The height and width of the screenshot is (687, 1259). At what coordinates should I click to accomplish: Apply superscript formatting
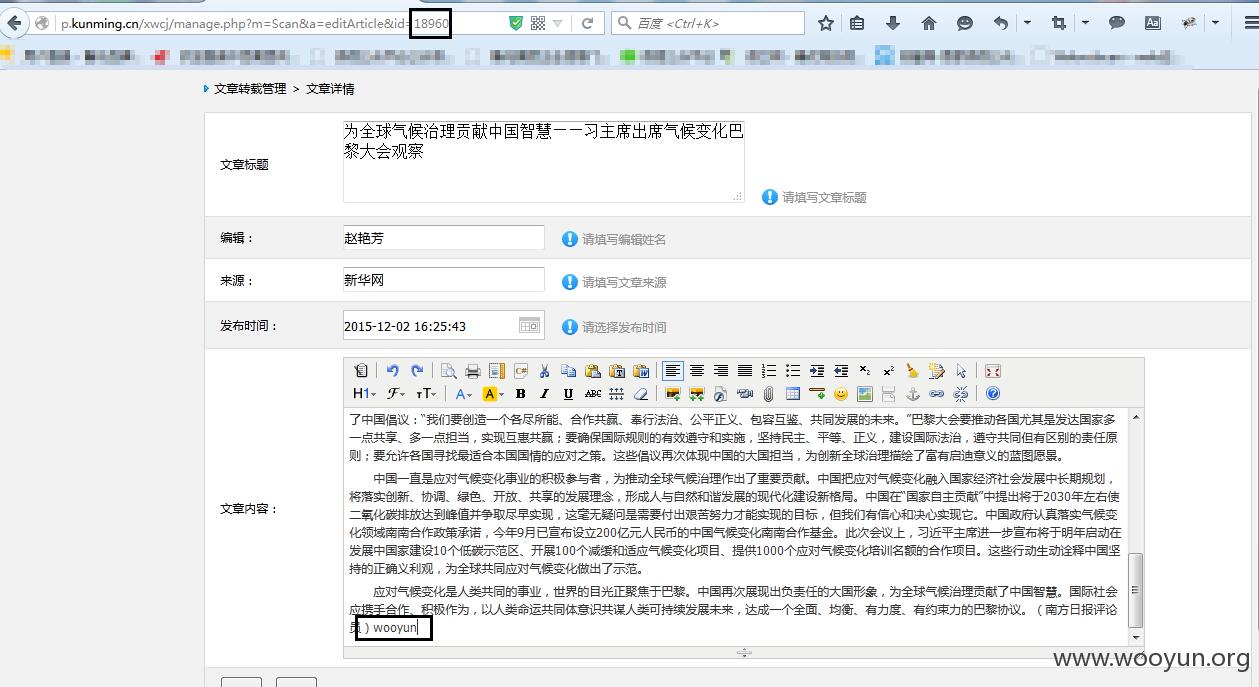(888, 371)
